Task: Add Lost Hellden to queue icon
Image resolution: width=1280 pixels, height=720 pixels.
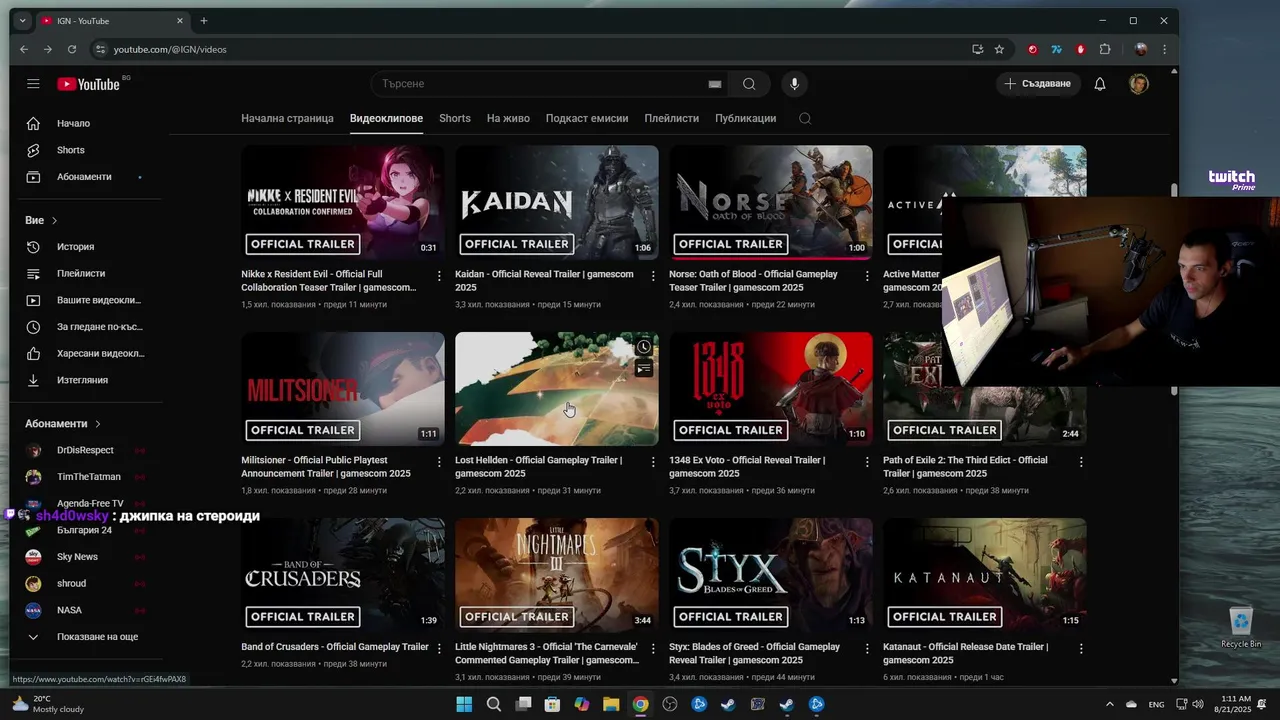Action: click(x=644, y=369)
